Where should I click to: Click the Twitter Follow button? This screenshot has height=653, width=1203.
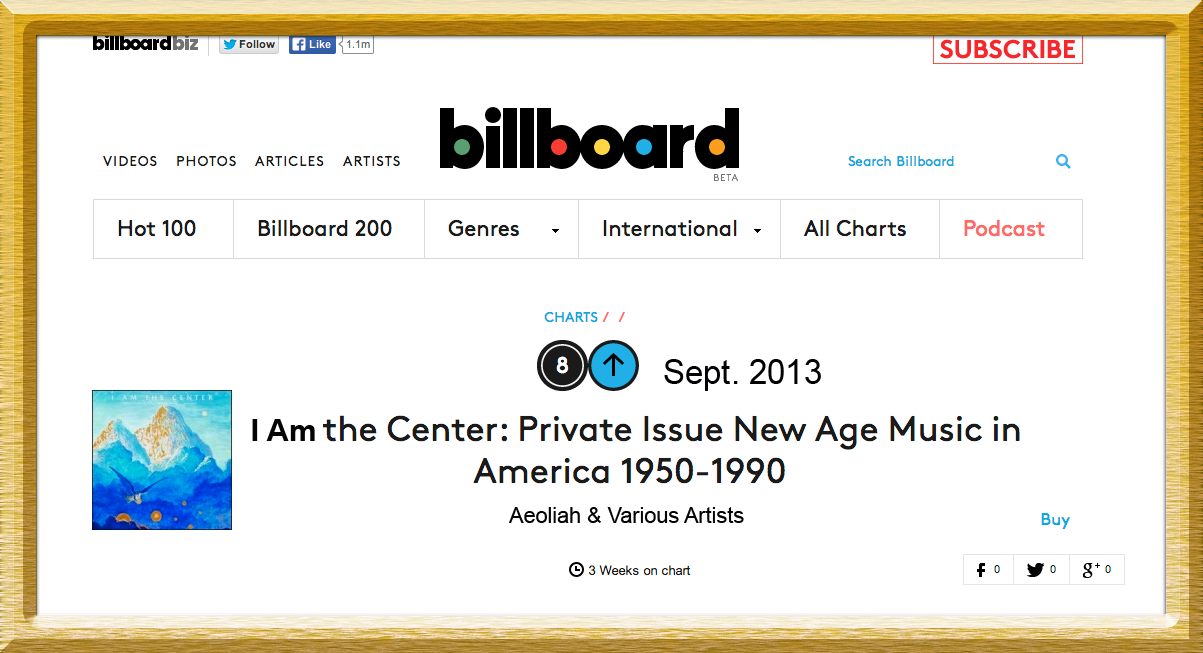point(249,44)
